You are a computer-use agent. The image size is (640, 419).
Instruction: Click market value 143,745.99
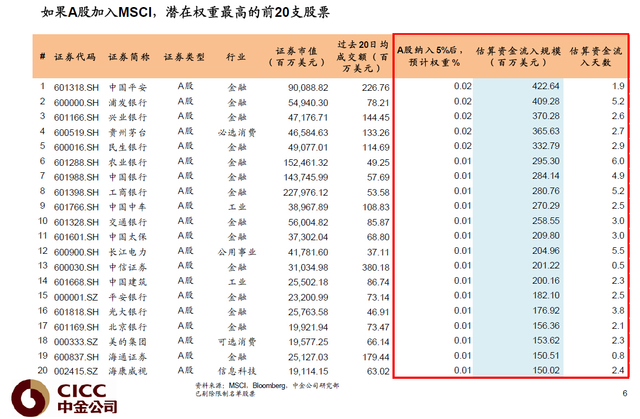[306, 177]
